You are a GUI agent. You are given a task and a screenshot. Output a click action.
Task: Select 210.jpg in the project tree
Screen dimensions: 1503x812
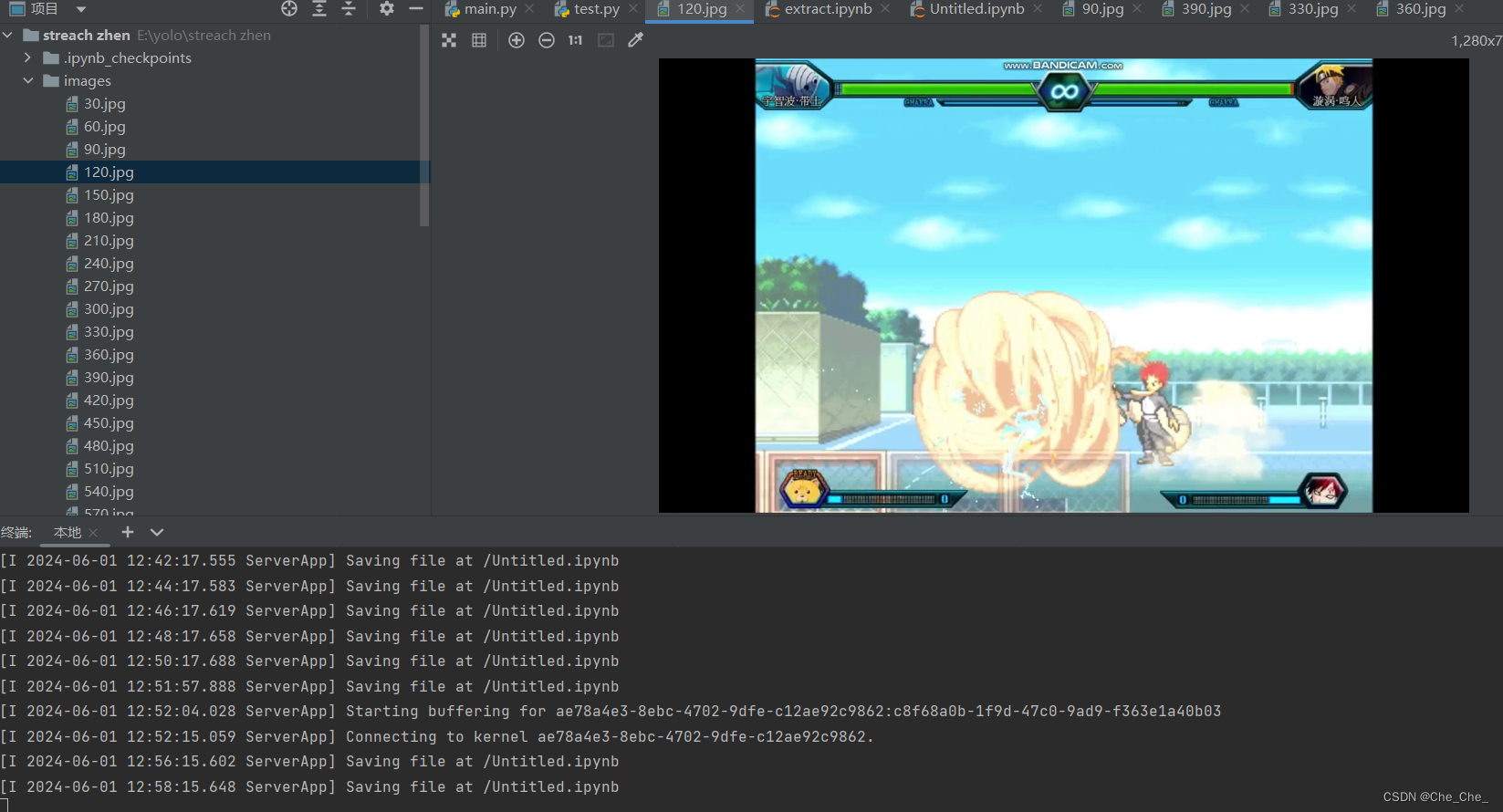tap(108, 241)
